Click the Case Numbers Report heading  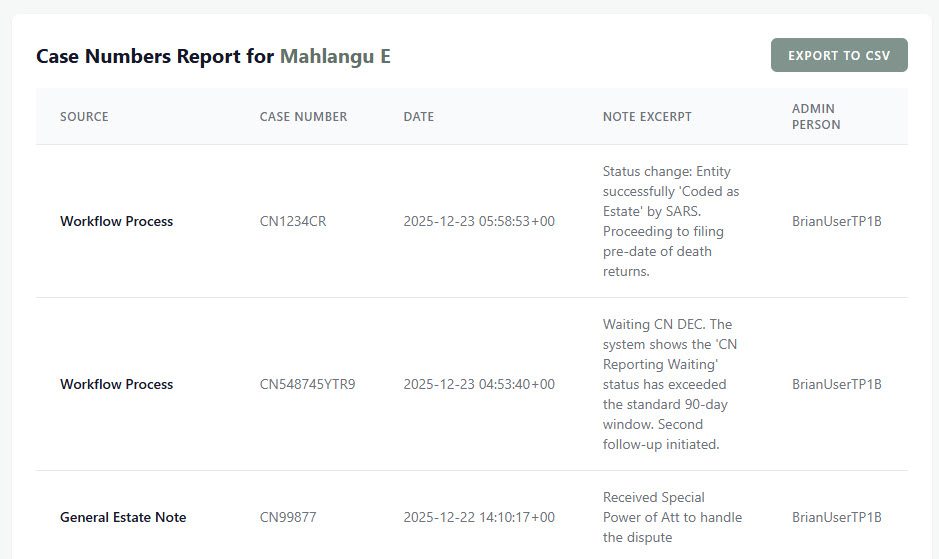click(x=213, y=56)
